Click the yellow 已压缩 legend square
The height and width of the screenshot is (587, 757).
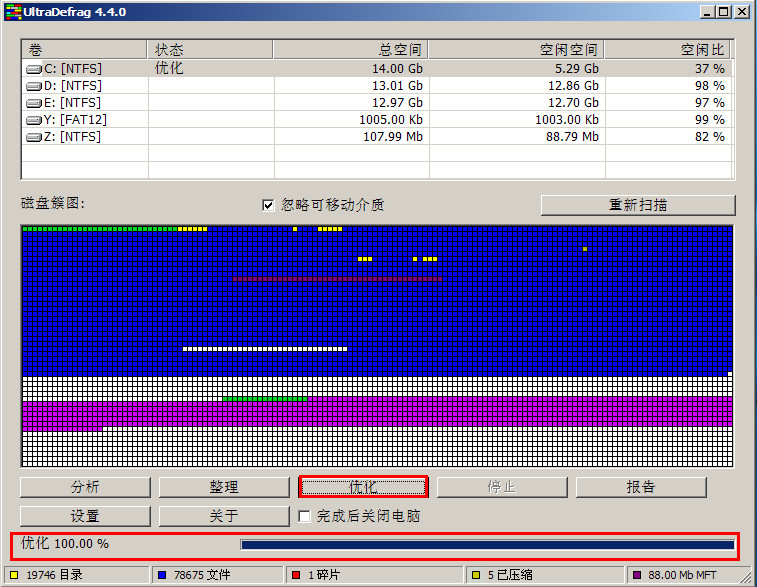tap(476, 575)
